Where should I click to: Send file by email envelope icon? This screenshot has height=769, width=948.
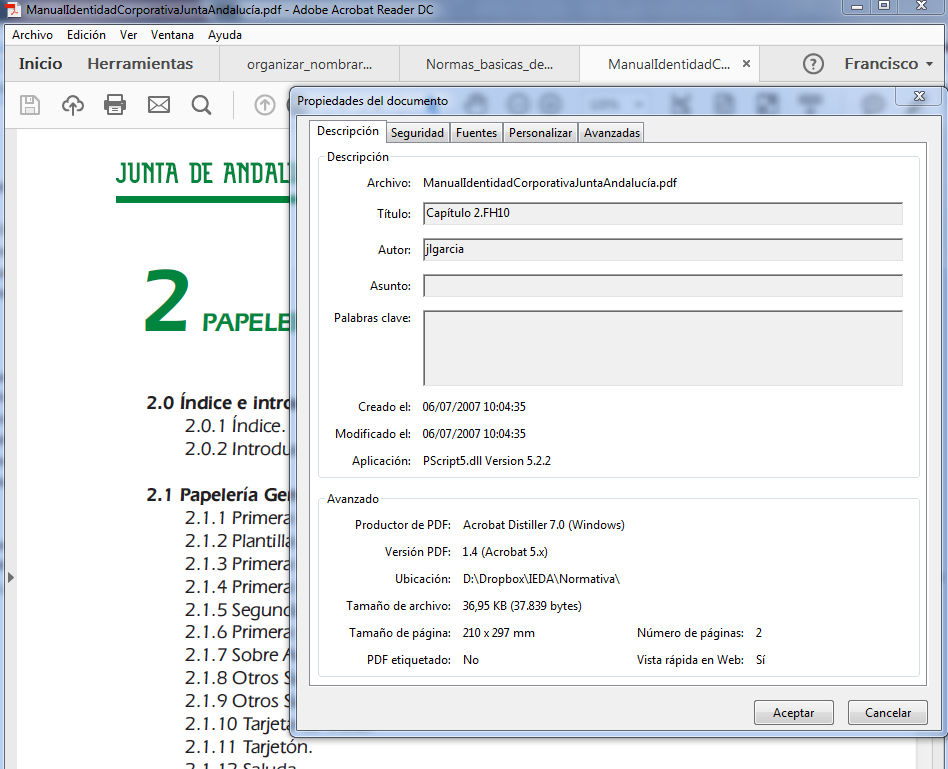159,105
